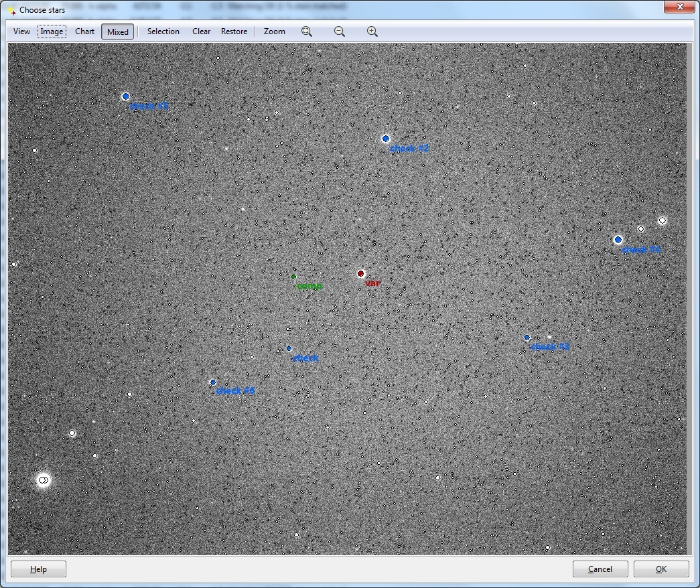
Task: Click the zoom to fit magnifier icon
Action: coord(307,31)
